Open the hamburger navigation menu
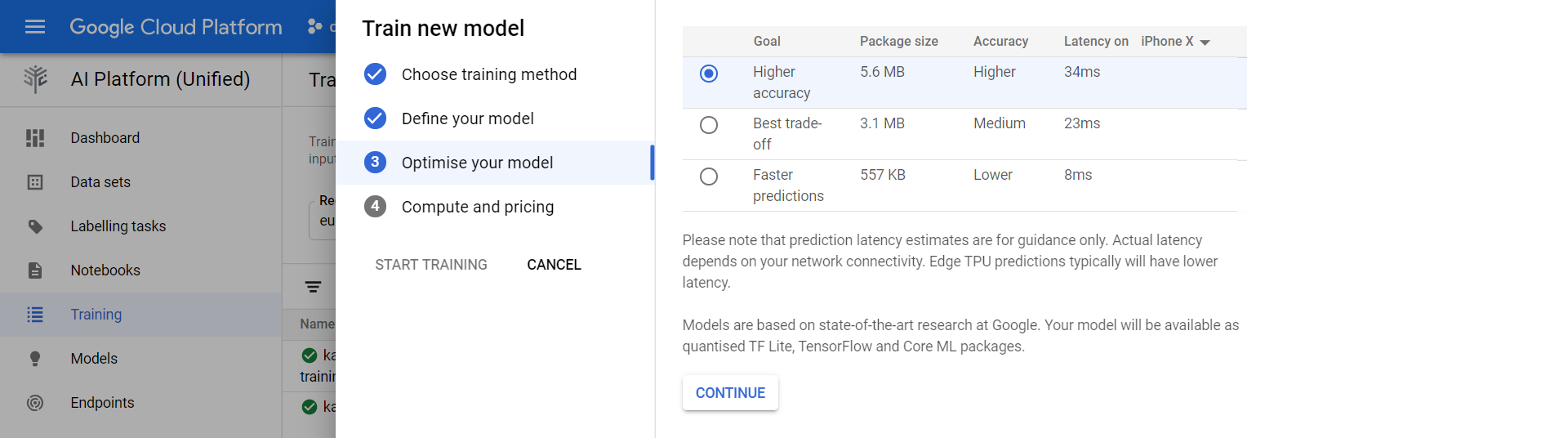Image resolution: width=1568 pixels, height=438 pixels. pos(35,27)
